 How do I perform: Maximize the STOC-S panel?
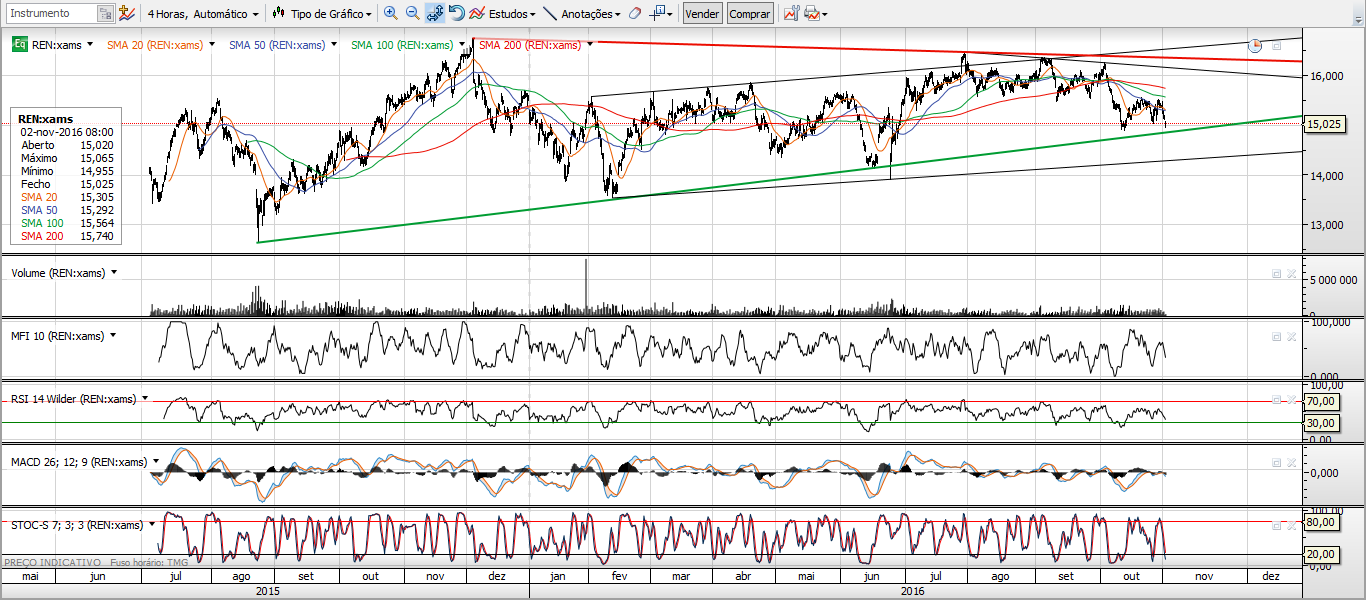tap(1276, 525)
